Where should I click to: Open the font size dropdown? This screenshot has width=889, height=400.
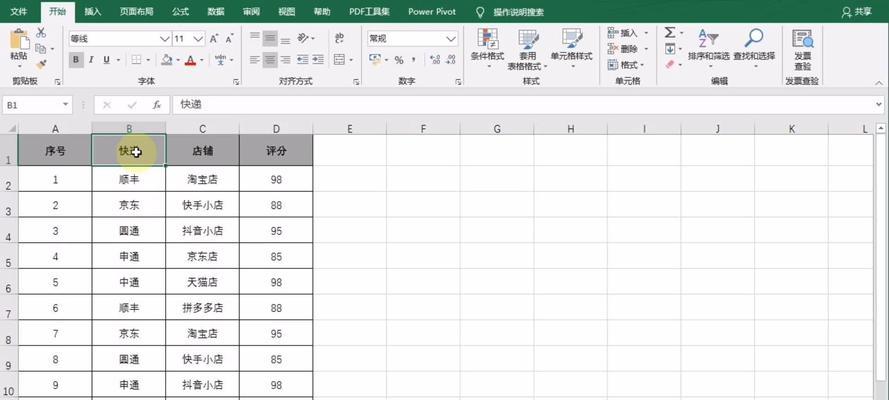click(198, 39)
